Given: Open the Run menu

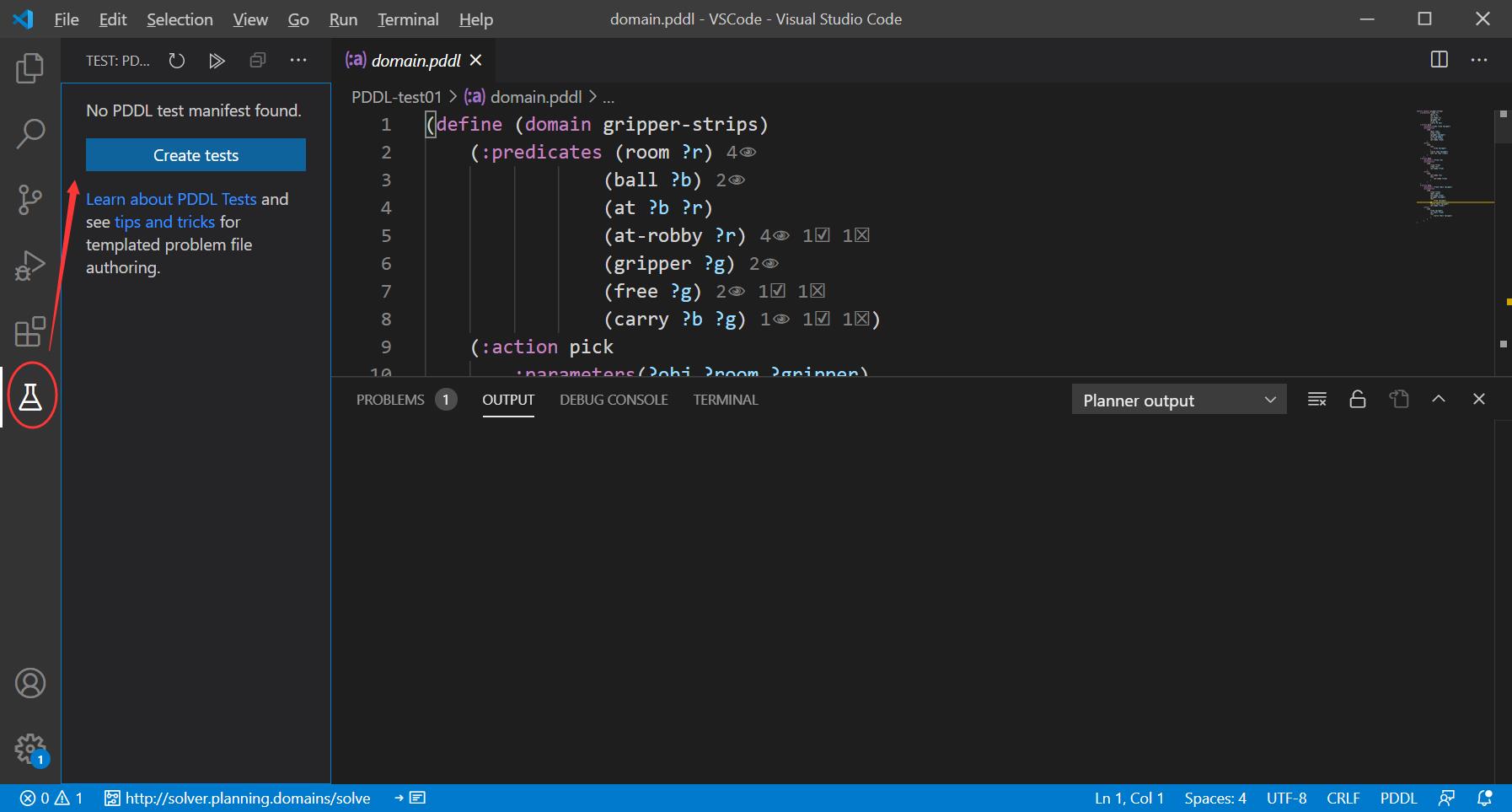Looking at the screenshot, I should pyautogui.click(x=343, y=19).
